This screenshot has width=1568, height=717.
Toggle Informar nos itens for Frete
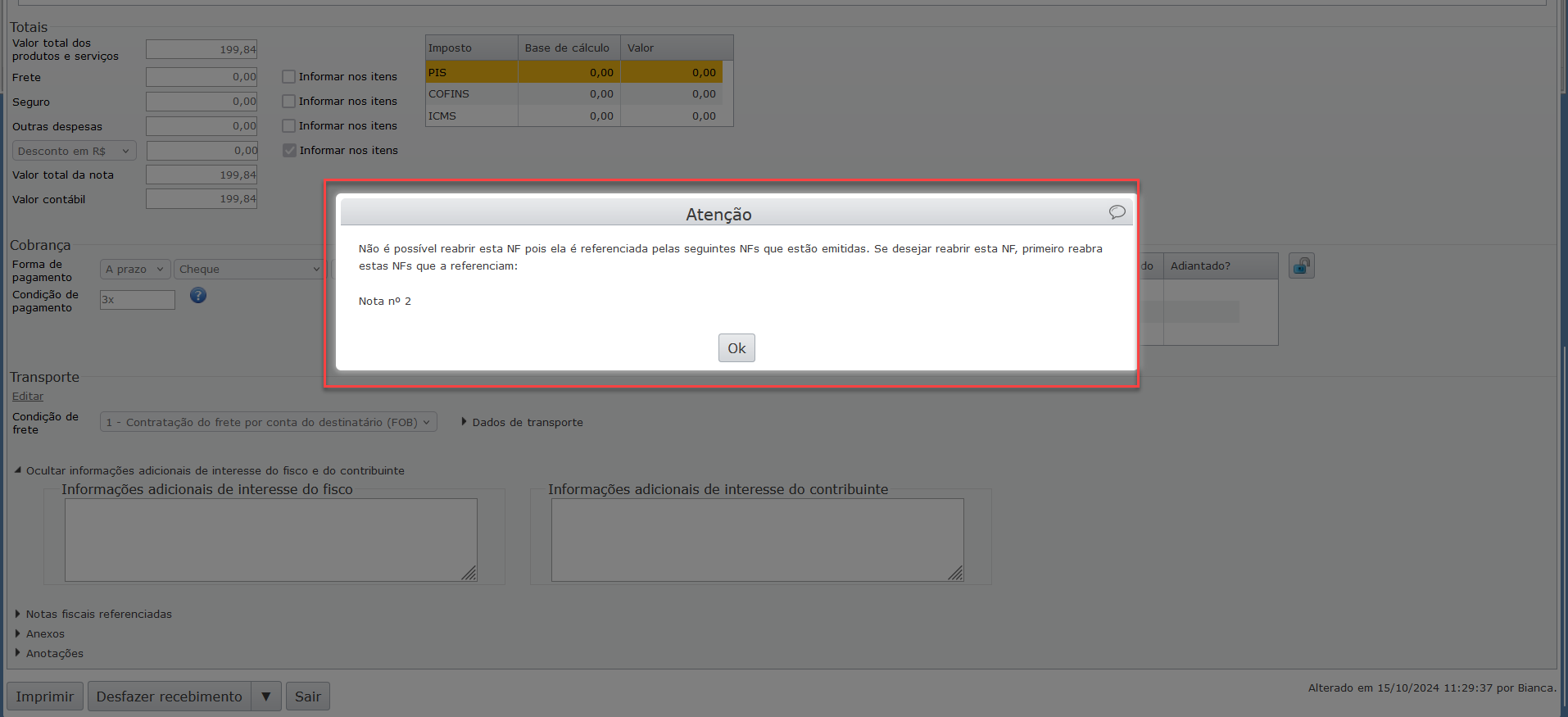[x=288, y=77]
